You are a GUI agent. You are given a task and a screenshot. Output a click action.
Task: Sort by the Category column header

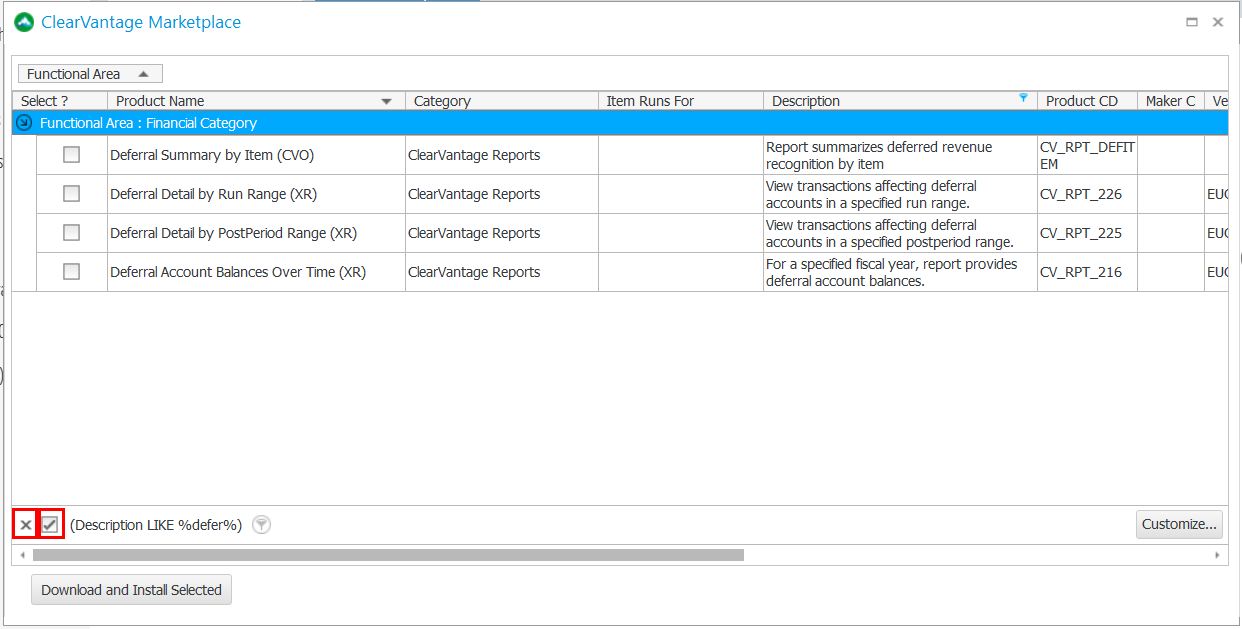point(502,101)
